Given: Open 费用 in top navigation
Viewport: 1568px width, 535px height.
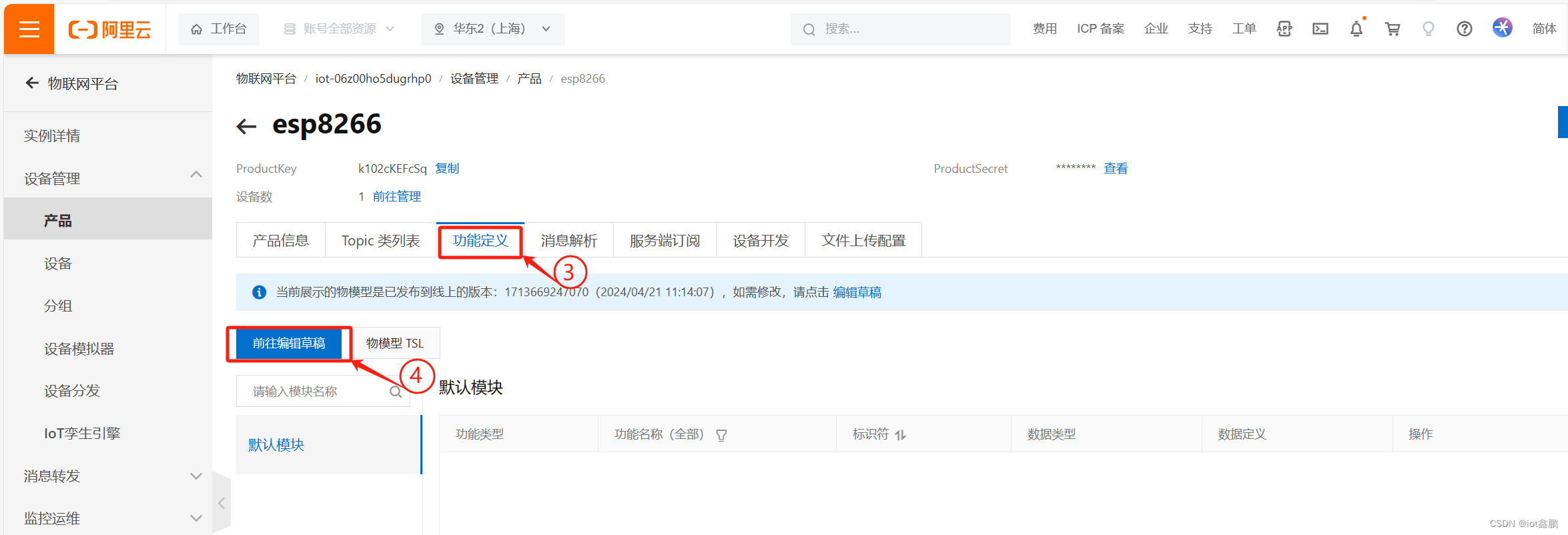Looking at the screenshot, I should [x=1045, y=29].
